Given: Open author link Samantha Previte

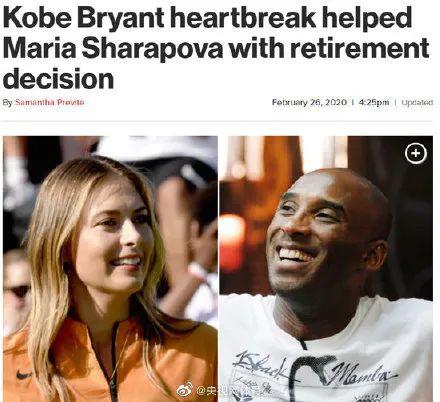Looking at the screenshot, I should coord(50,102).
